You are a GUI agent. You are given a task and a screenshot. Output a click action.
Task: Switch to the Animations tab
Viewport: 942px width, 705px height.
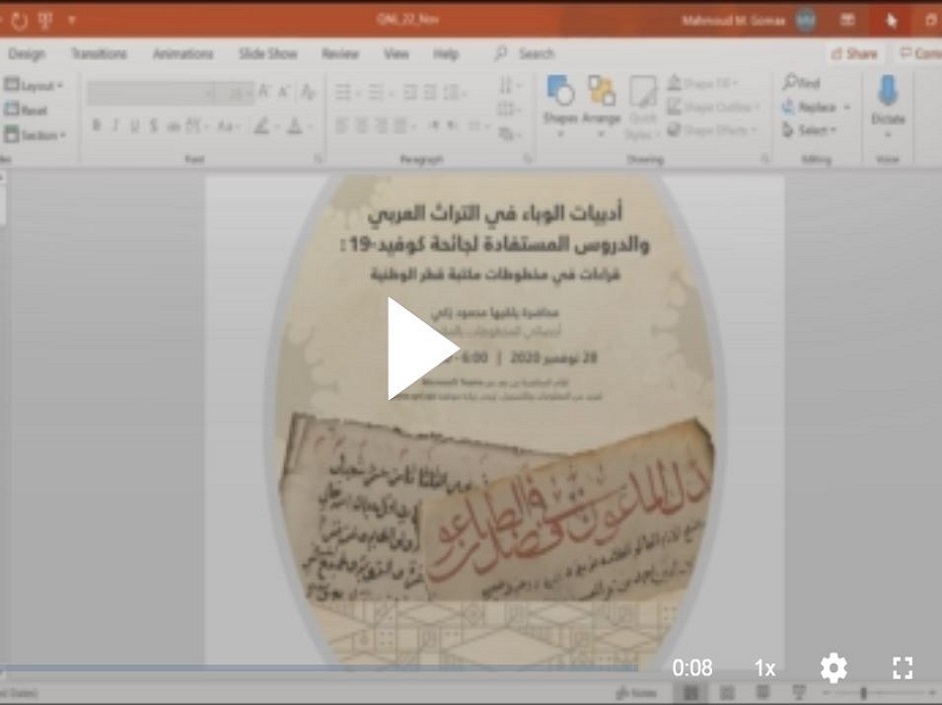click(x=183, y=54)
